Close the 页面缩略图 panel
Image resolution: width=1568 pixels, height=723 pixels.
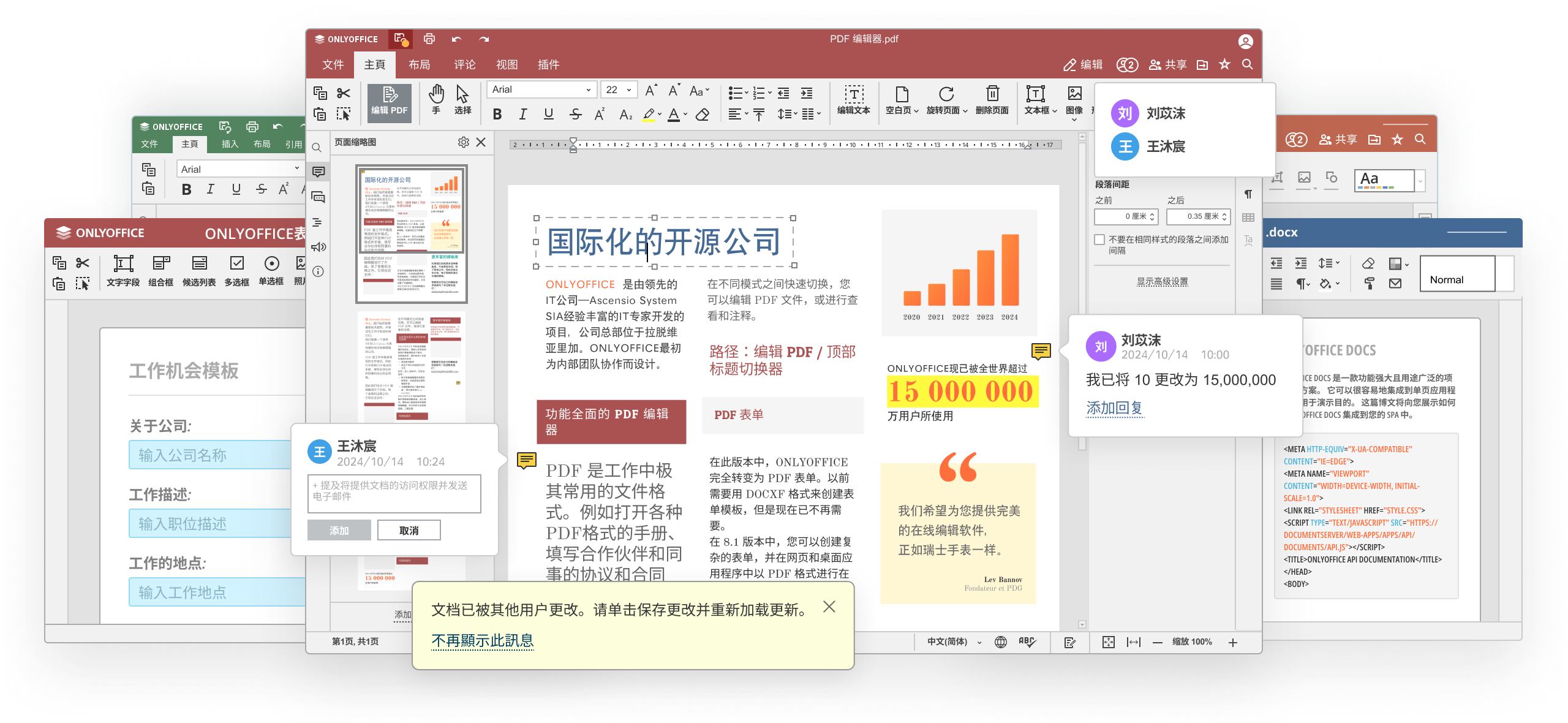[481, 142]
